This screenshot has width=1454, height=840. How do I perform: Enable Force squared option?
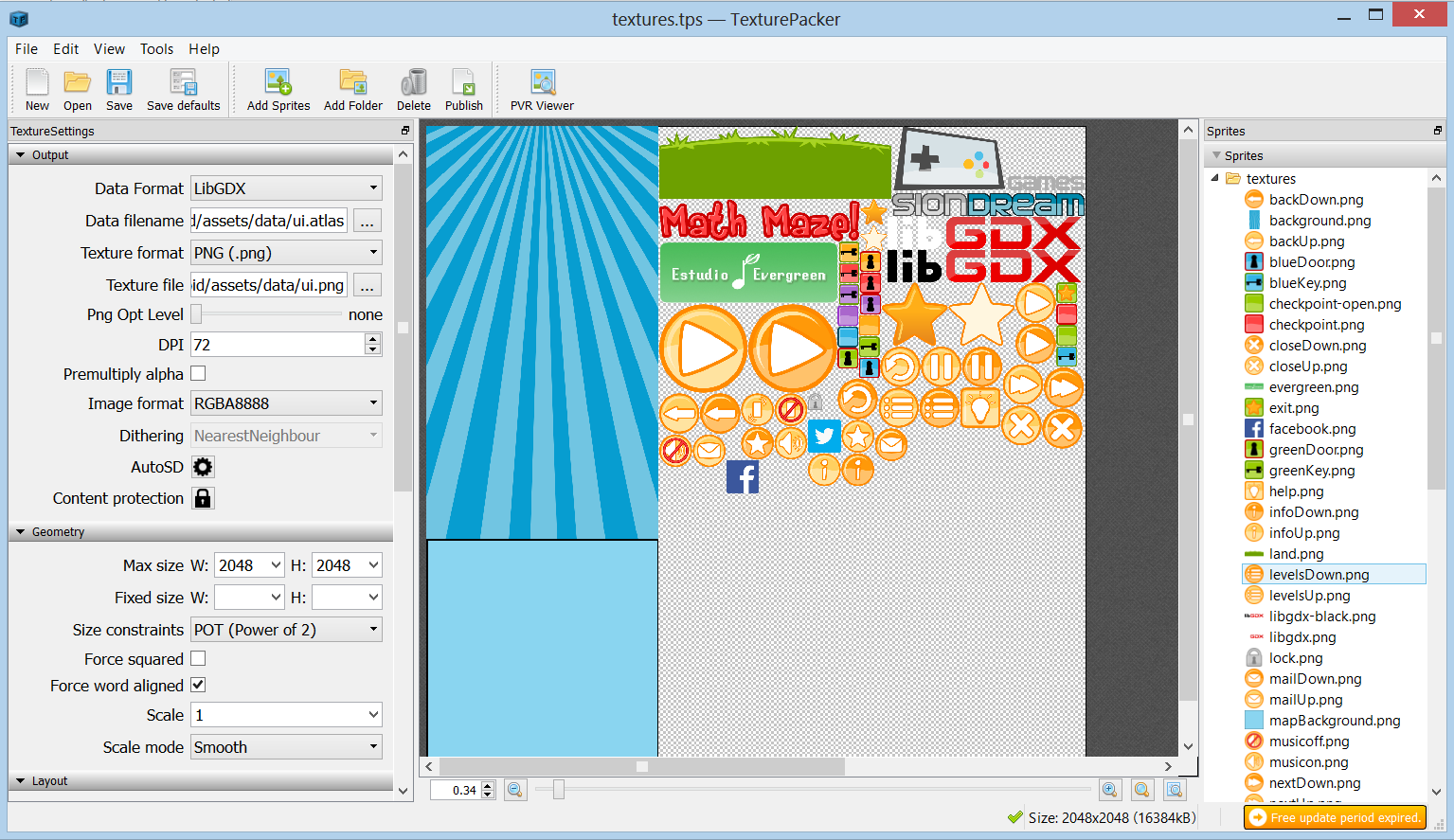tap(198, 658)
